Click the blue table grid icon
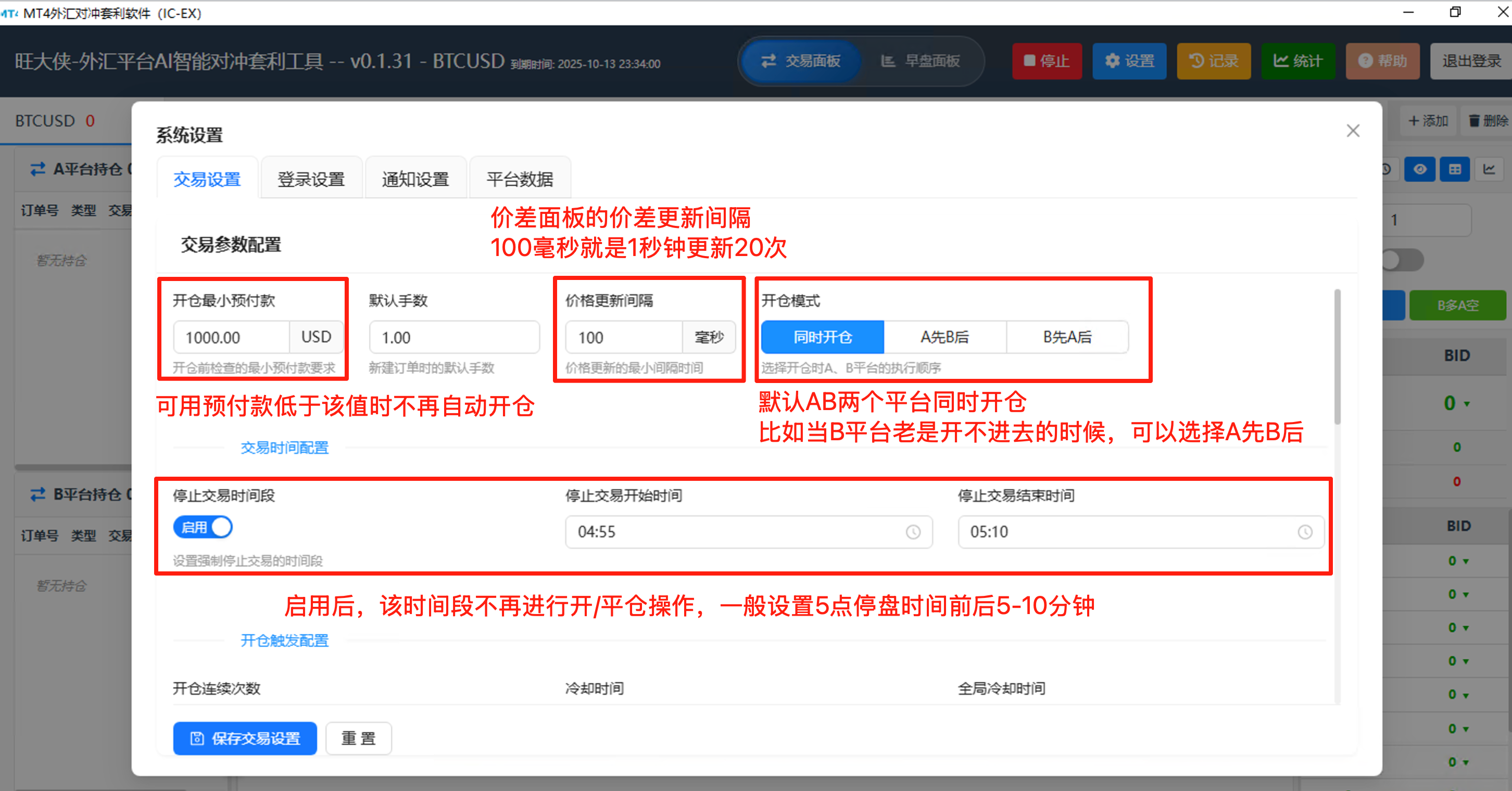1512x791 pixels. click(x=1455, y=170)
